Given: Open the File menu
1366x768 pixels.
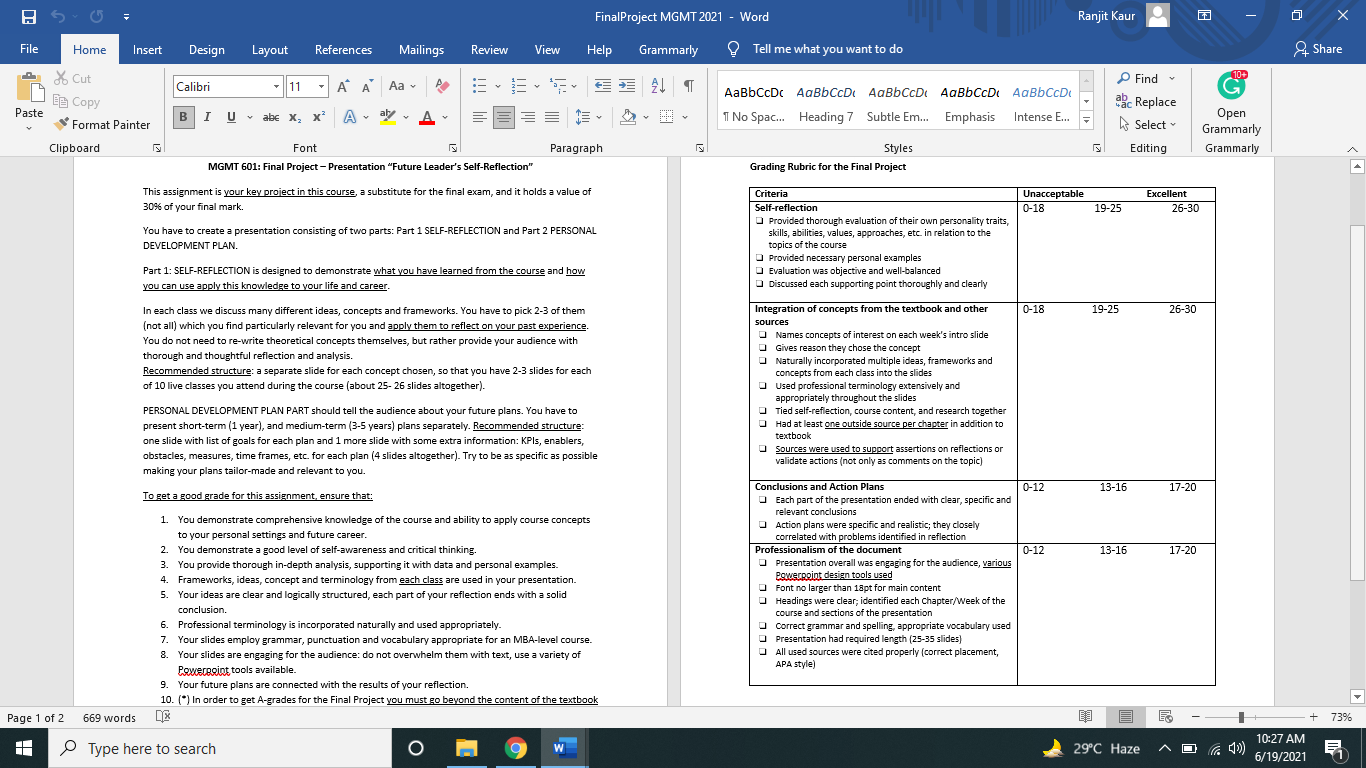Looking at the screenshot, I should tap(29, 50).
